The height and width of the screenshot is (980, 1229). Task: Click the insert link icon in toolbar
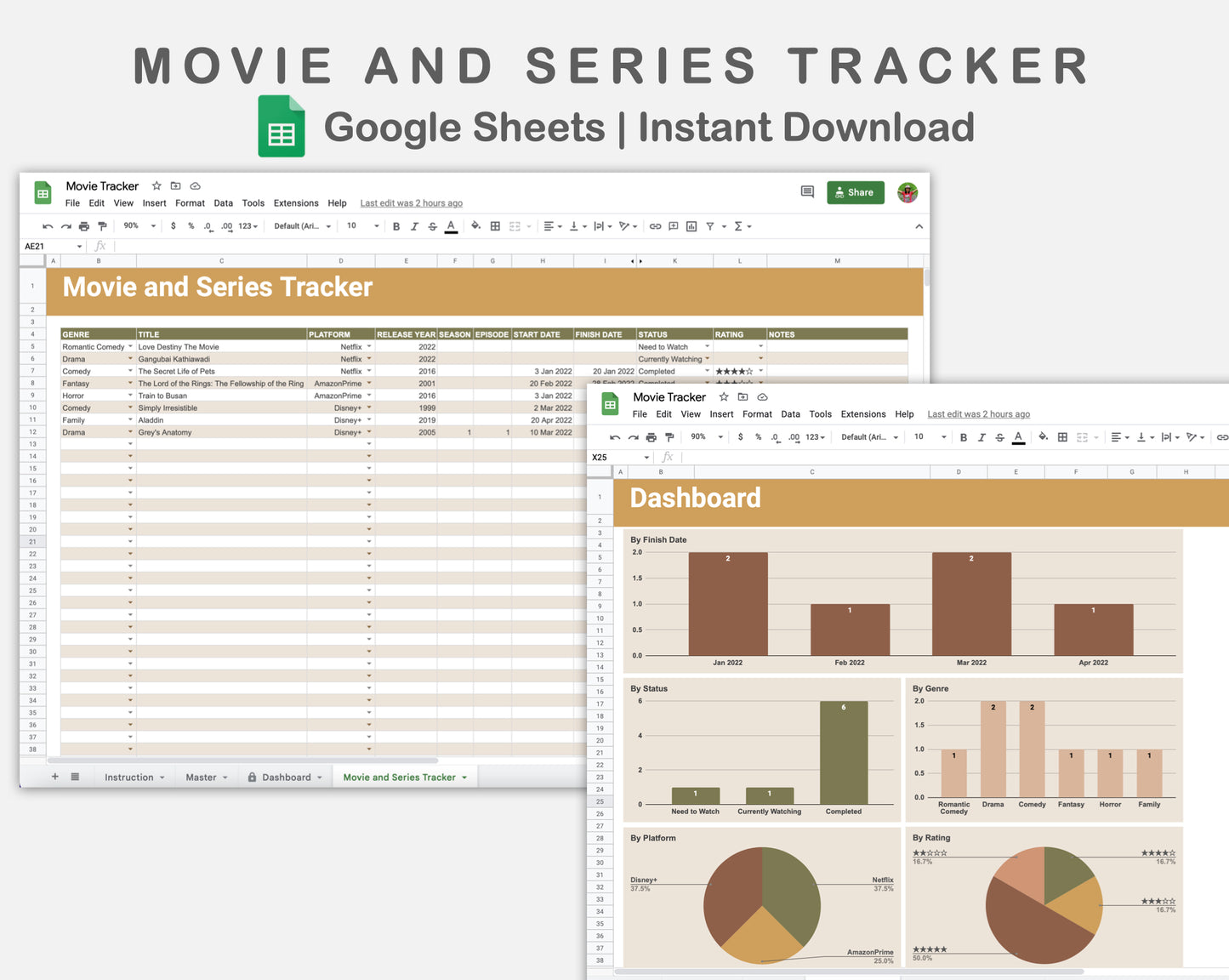click(655, 226)
